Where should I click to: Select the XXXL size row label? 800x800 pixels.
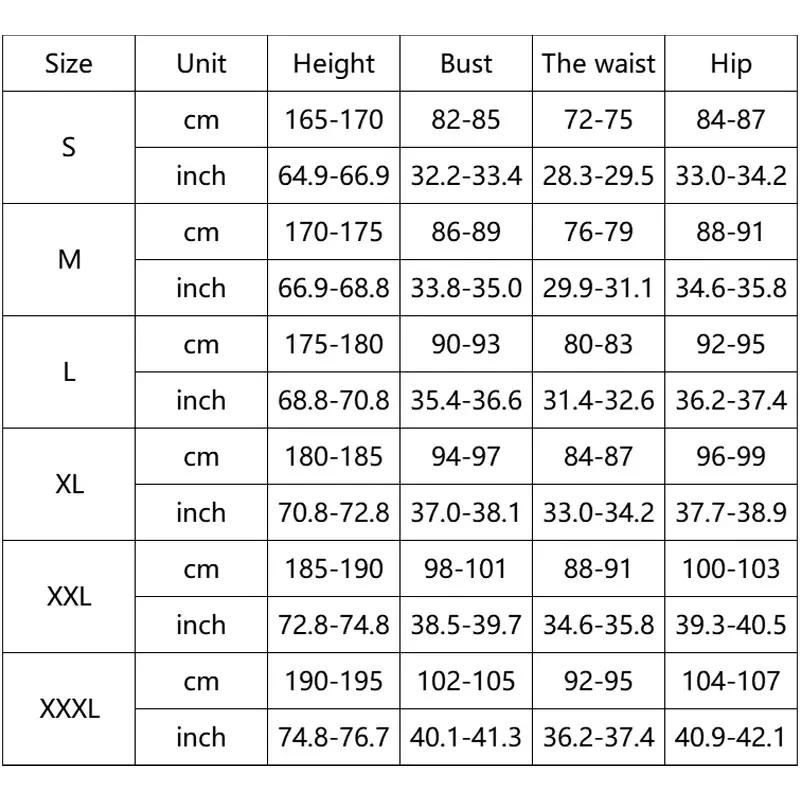coord(69,710)
